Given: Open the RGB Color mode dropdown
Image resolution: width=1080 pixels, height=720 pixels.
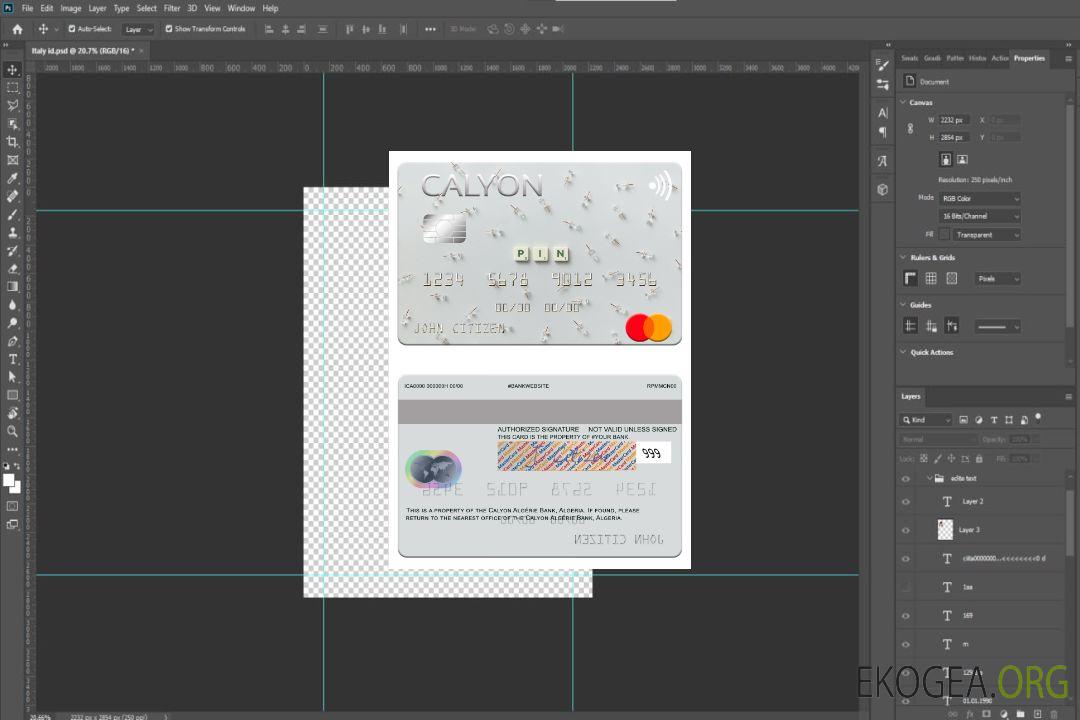Looking at the screenshot, I should [979, 198].
